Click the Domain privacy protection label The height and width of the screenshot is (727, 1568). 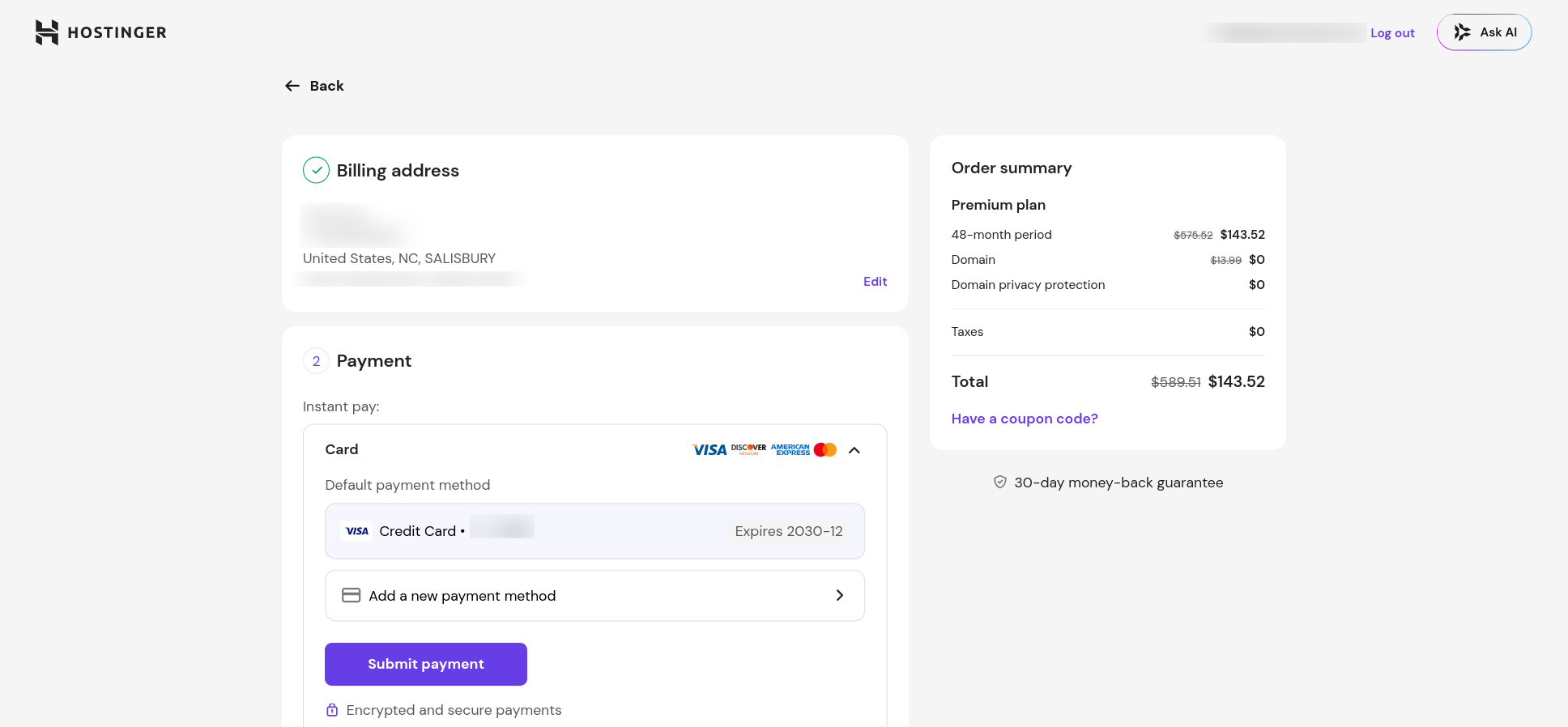click(x=1028, y=285)
